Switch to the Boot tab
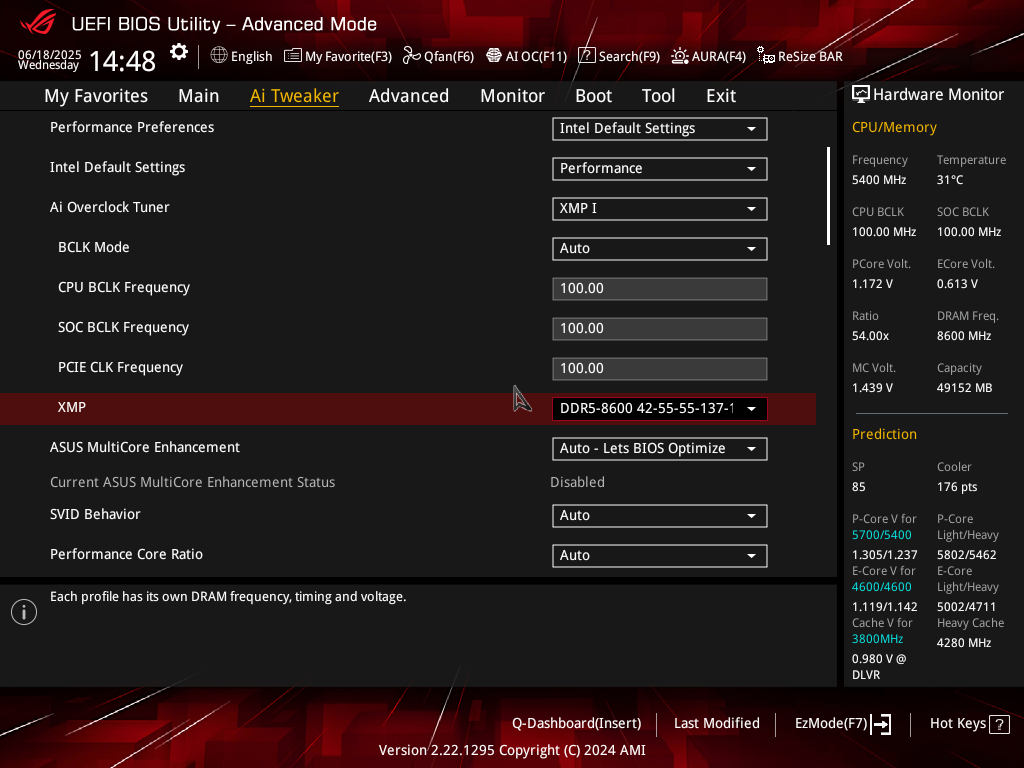1024x768 pixels. click(x=593, y=96)
